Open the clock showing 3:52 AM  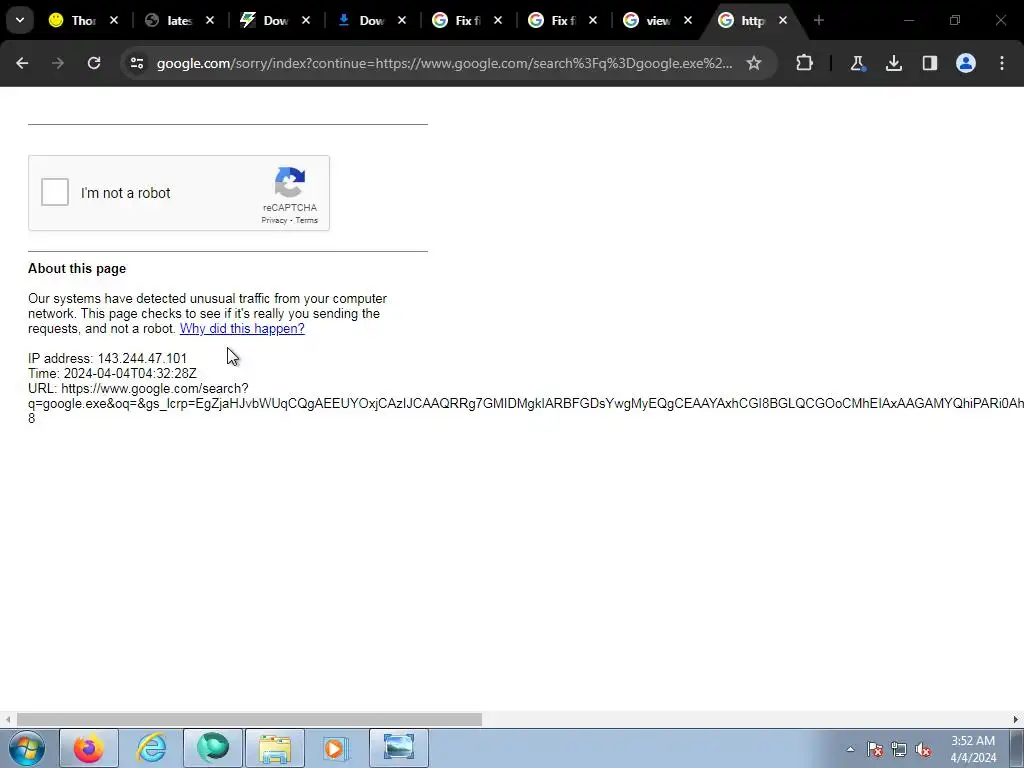[973, 749]
